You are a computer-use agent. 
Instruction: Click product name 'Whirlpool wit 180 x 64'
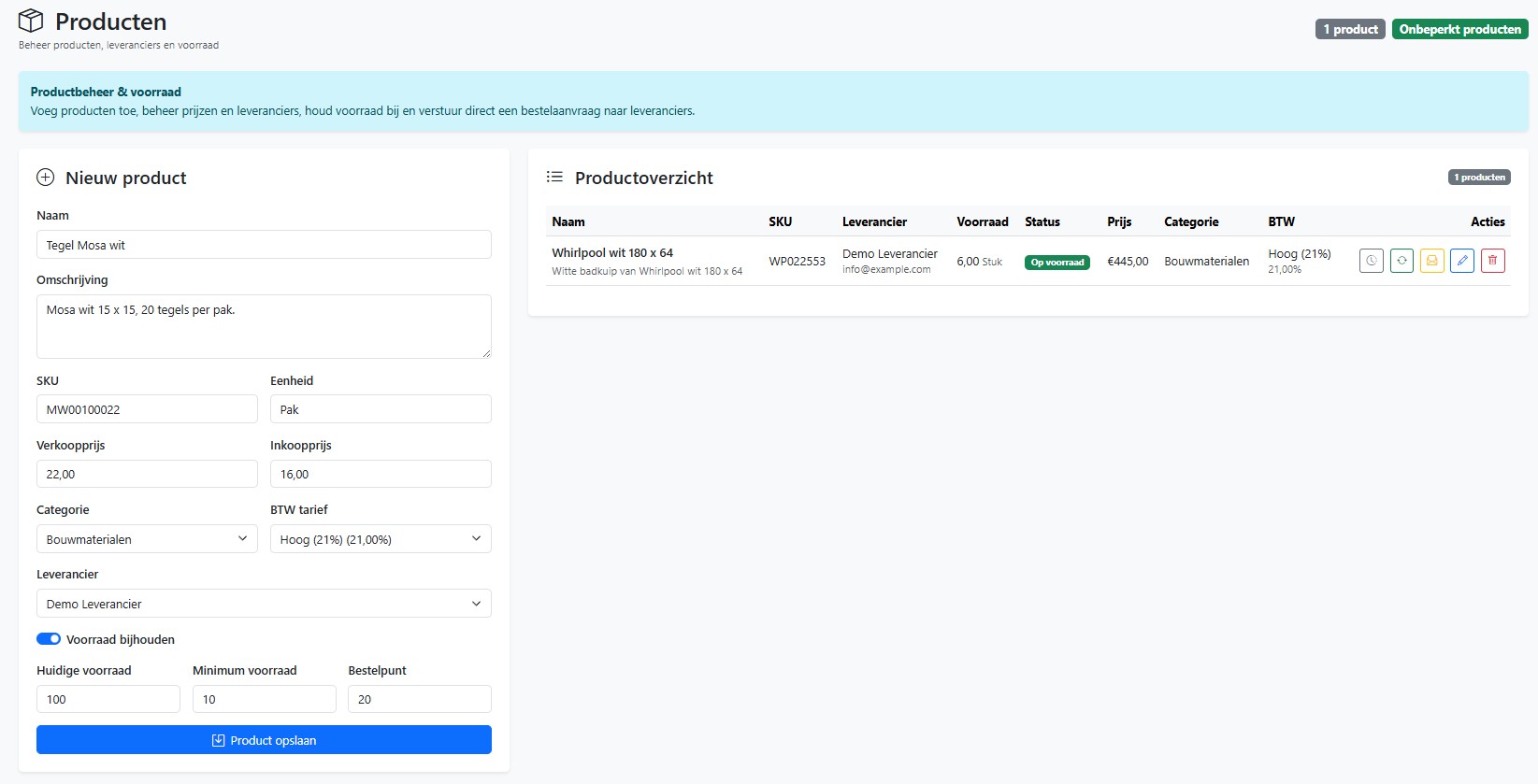[612, 252]
